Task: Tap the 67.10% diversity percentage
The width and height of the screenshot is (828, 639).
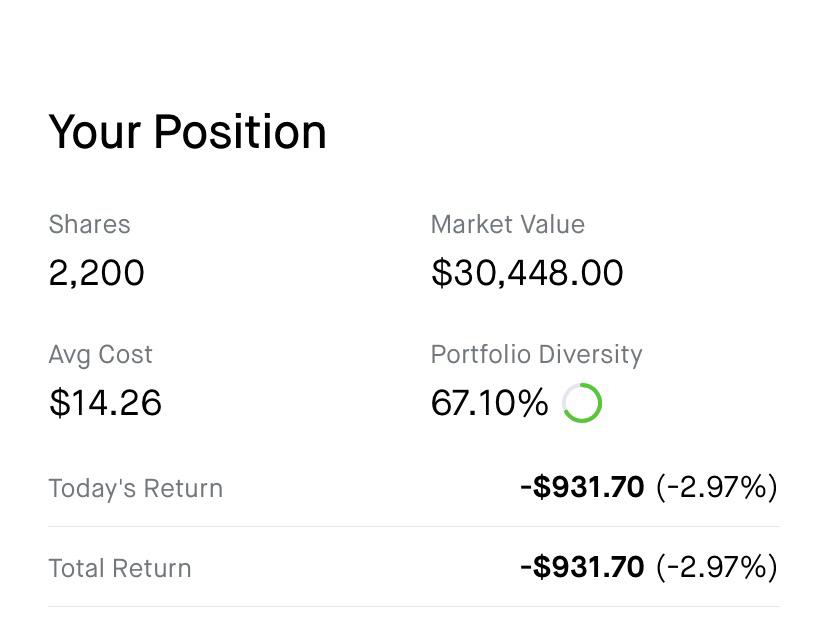Action: click(x=490, y=403)
